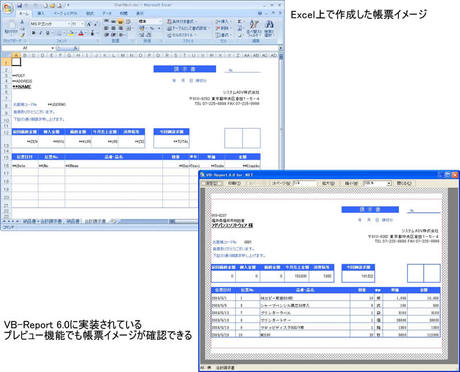Select cell A1 in the worksheet
Image resolution: width=460 pixels, height=372 pixels.
coord(16,62)
